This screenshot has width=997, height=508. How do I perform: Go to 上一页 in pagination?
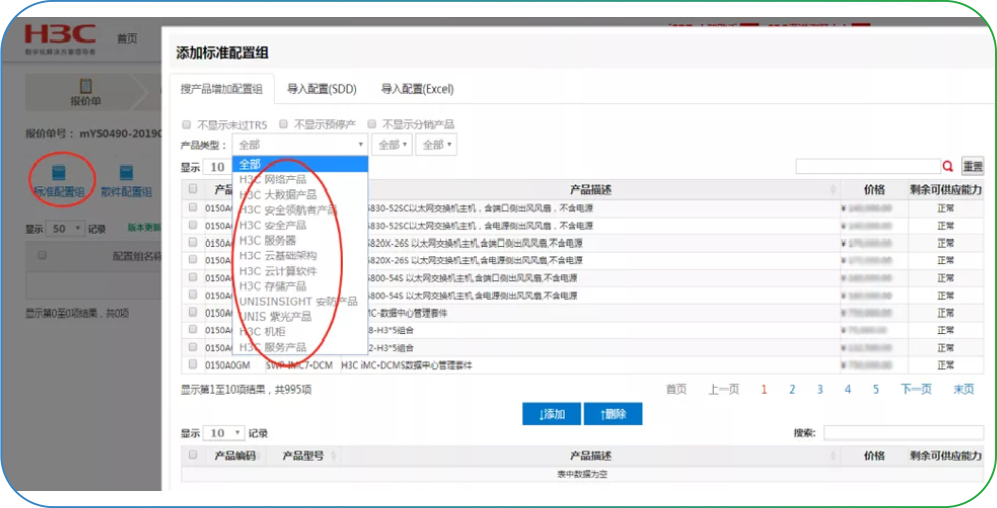pyautogui.click(x=724, y=390)
